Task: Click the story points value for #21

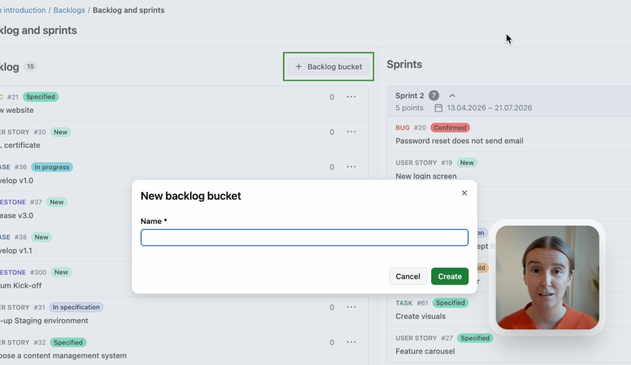Action: (x=332, y=97)
